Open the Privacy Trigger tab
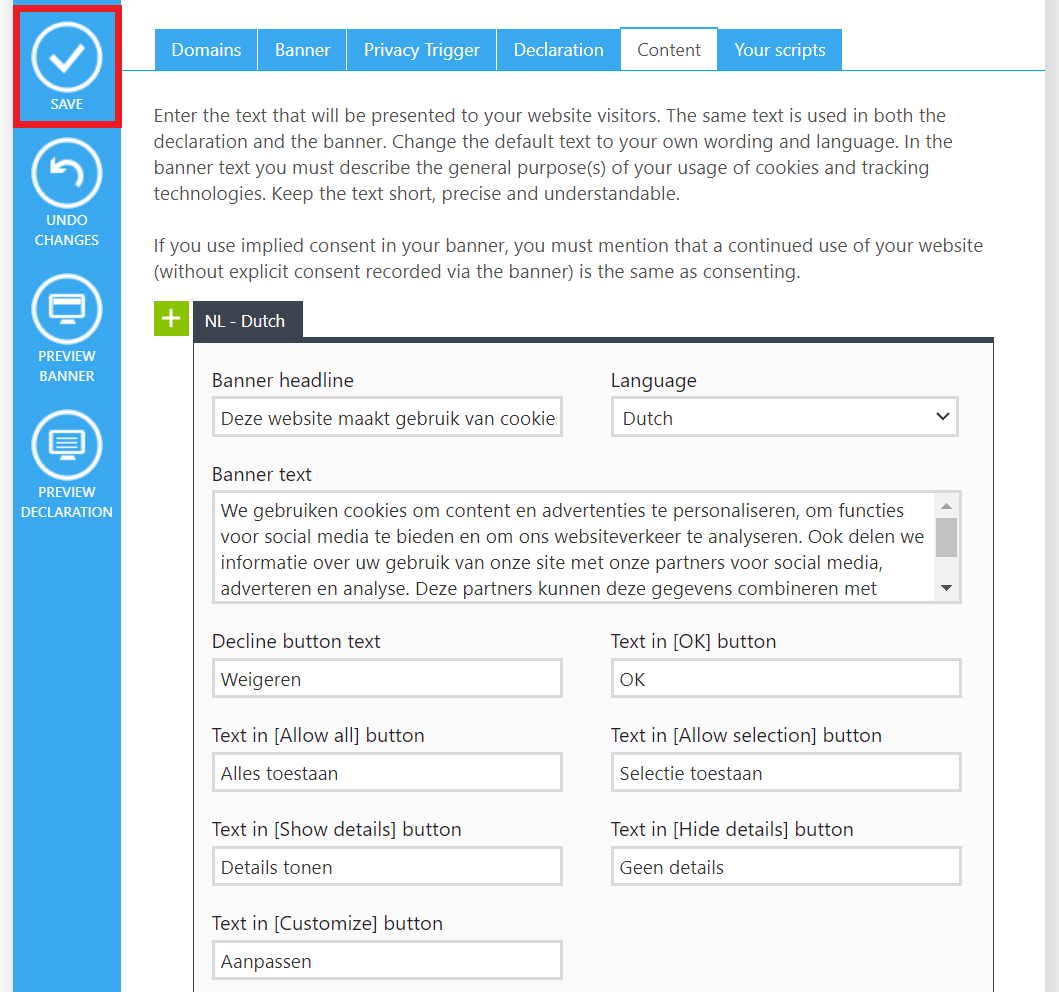Screen dimensions: 1059x992 [421, 50]
